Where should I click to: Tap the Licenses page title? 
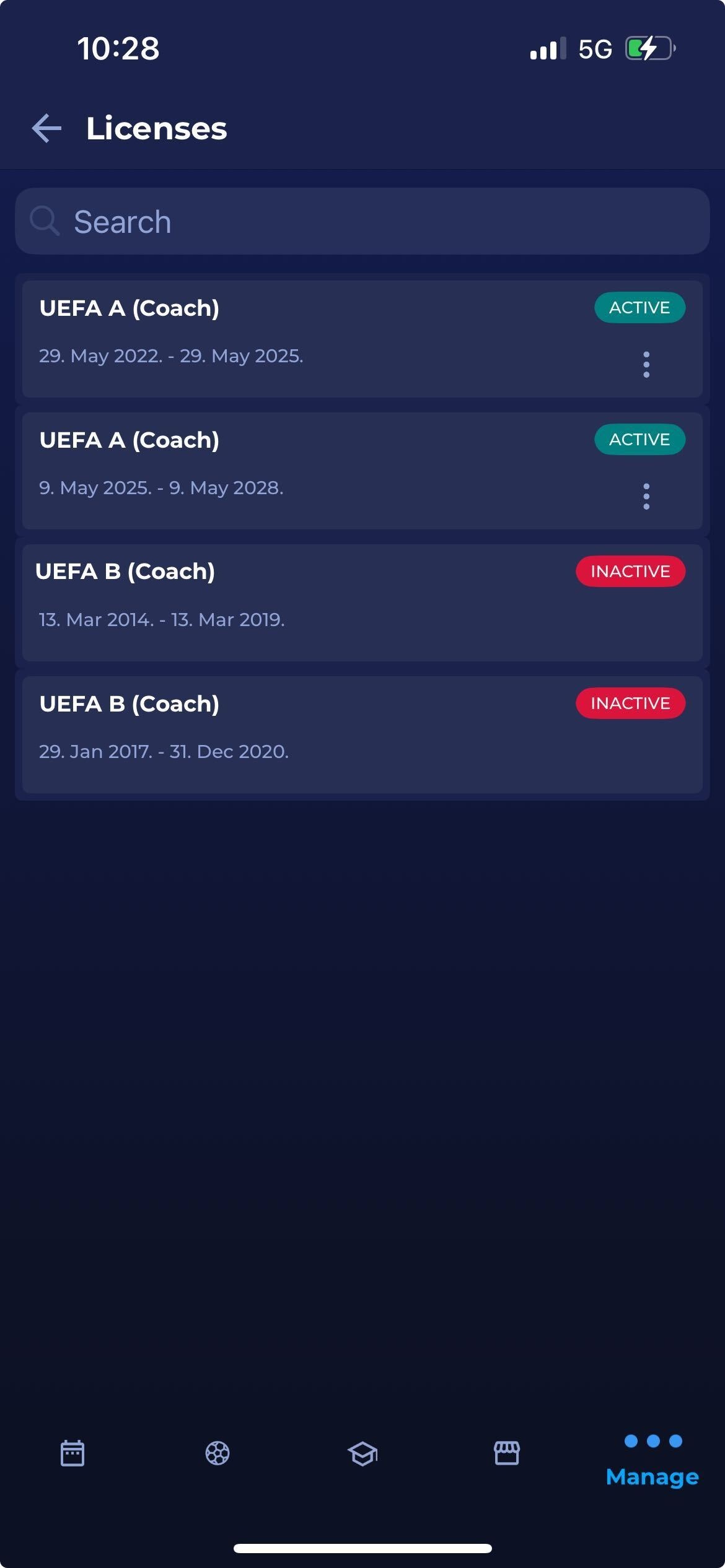point(156,128)
